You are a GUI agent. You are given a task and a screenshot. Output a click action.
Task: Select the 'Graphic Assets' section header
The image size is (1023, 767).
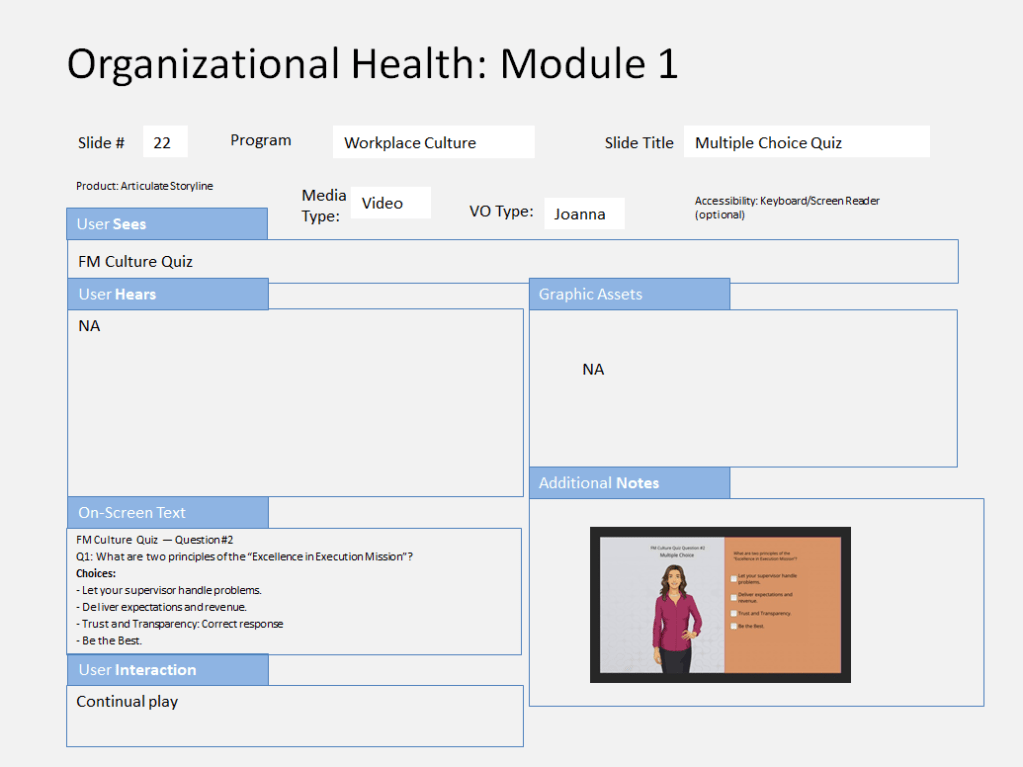[629, 294]
